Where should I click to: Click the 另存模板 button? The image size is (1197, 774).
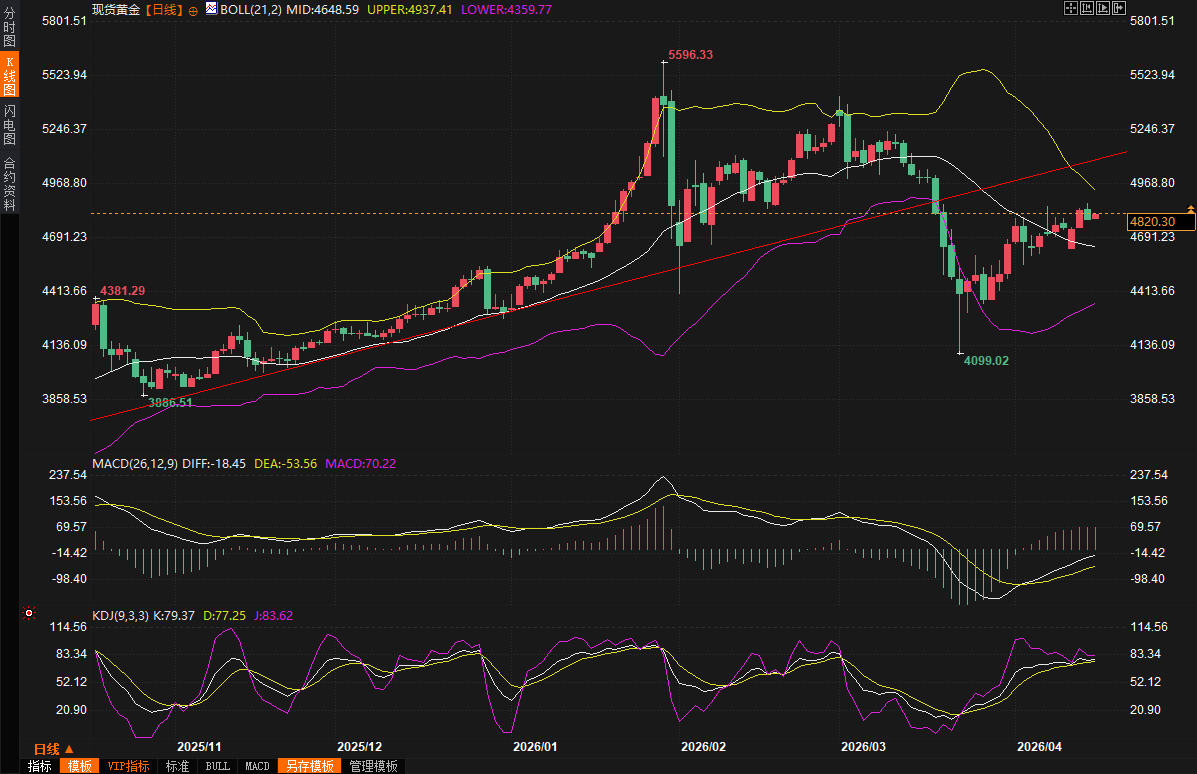point(309,766)
